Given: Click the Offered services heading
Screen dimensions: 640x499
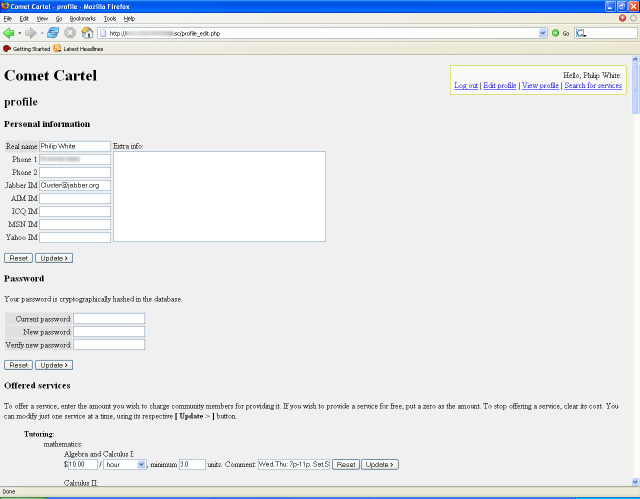Looking at the screenshot, I should pyautogui.click(x=37, y=386).
